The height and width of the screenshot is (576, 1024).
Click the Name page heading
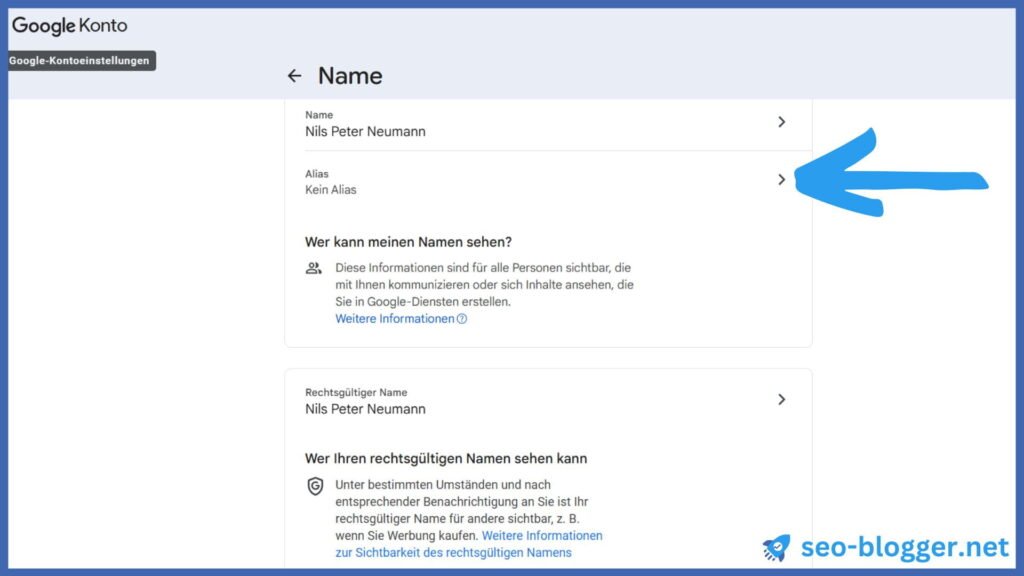(350, 76)
